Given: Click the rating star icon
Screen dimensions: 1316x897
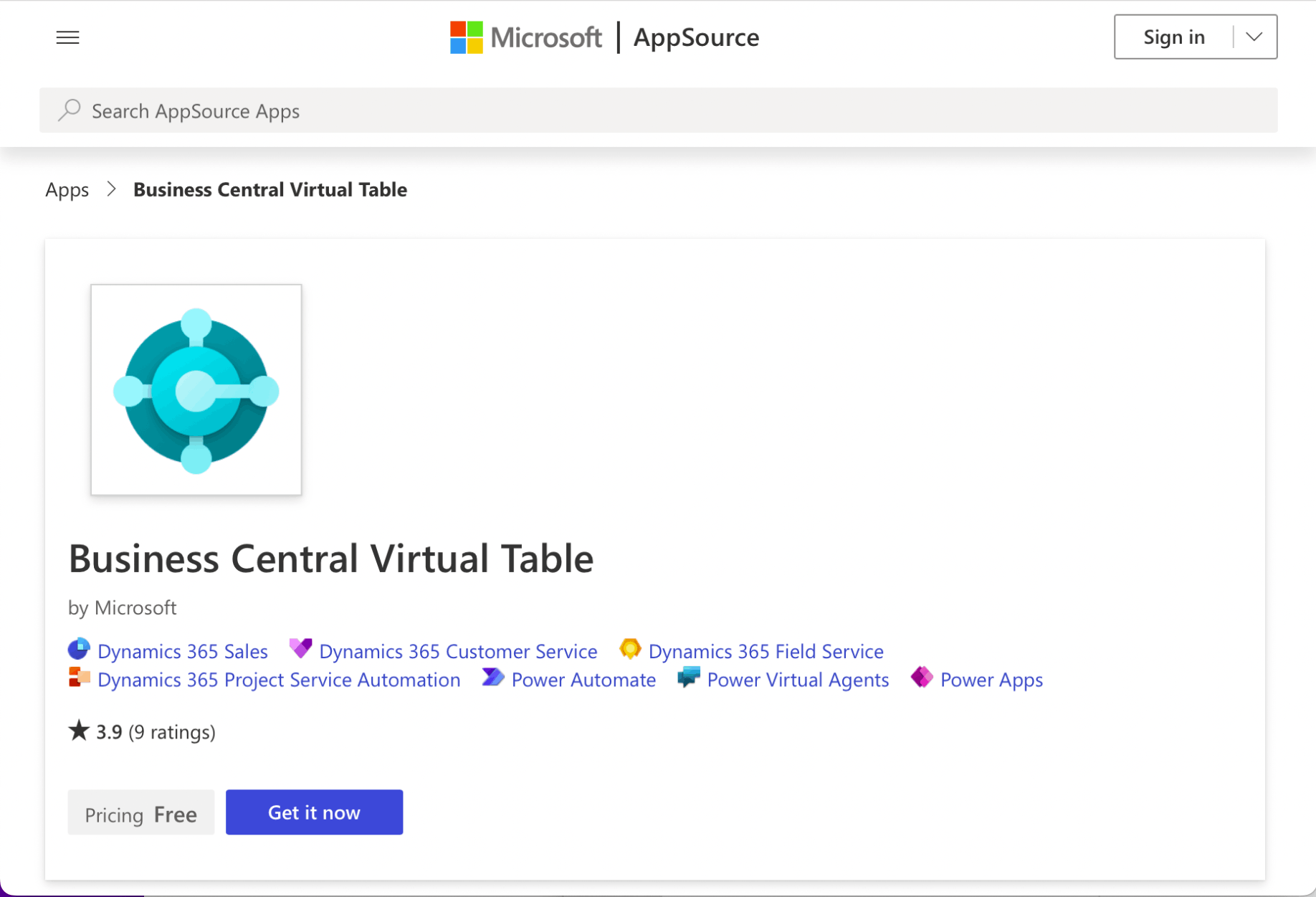Looking at the screenshot, I should point(79,731).
